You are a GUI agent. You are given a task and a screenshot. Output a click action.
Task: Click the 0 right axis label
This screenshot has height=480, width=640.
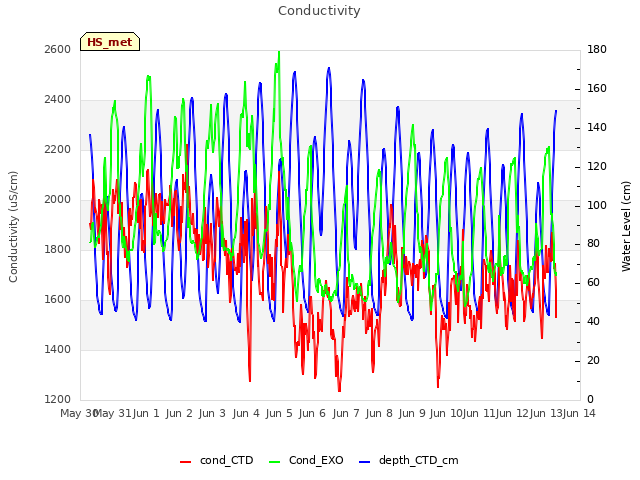click(x=590, y=399)
